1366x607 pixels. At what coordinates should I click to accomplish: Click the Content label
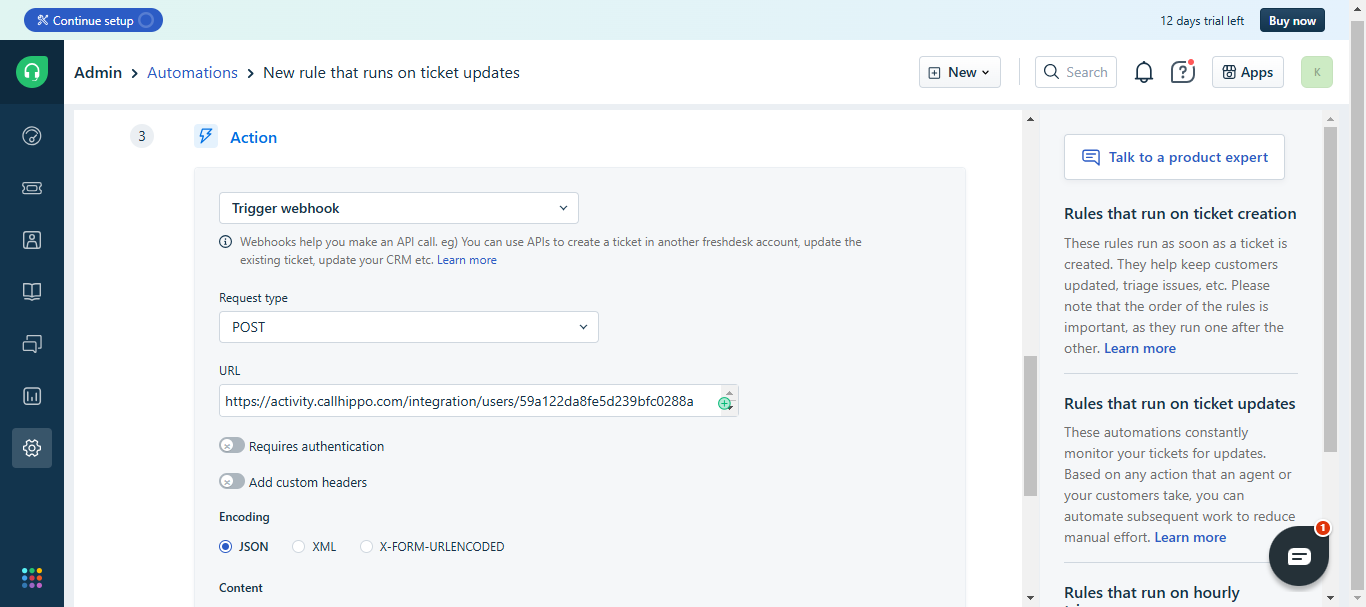tap(241, 588)
